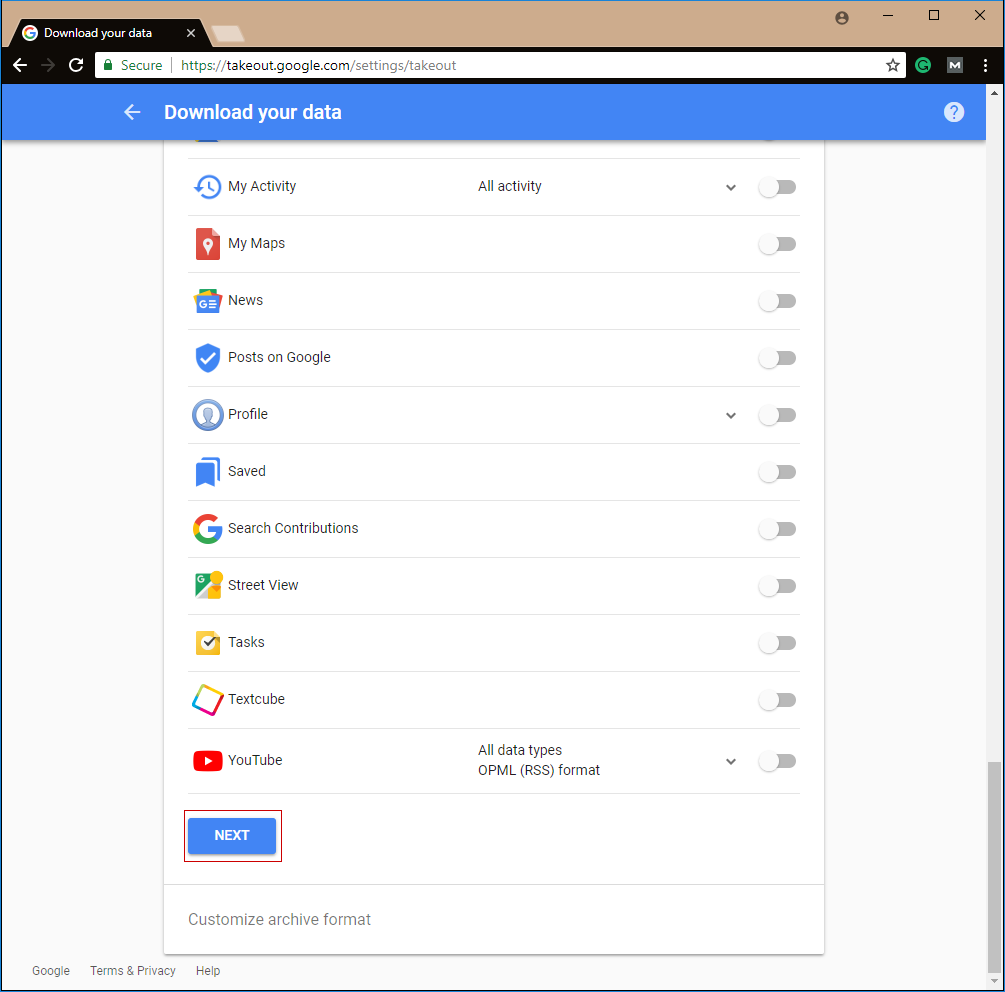
Task: Enable Posts on Google toggle
Action: coord(777,358)
